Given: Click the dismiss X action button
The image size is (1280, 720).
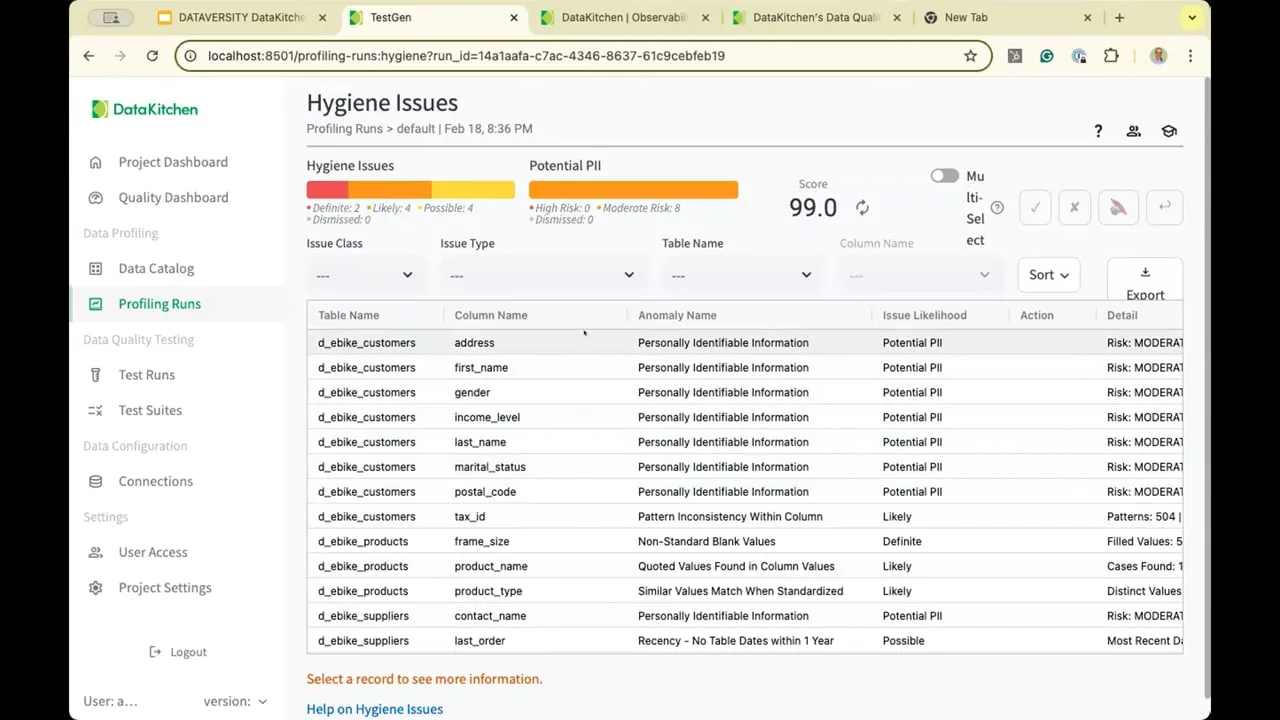Looking at the screenshot, I should [1074, 207].
